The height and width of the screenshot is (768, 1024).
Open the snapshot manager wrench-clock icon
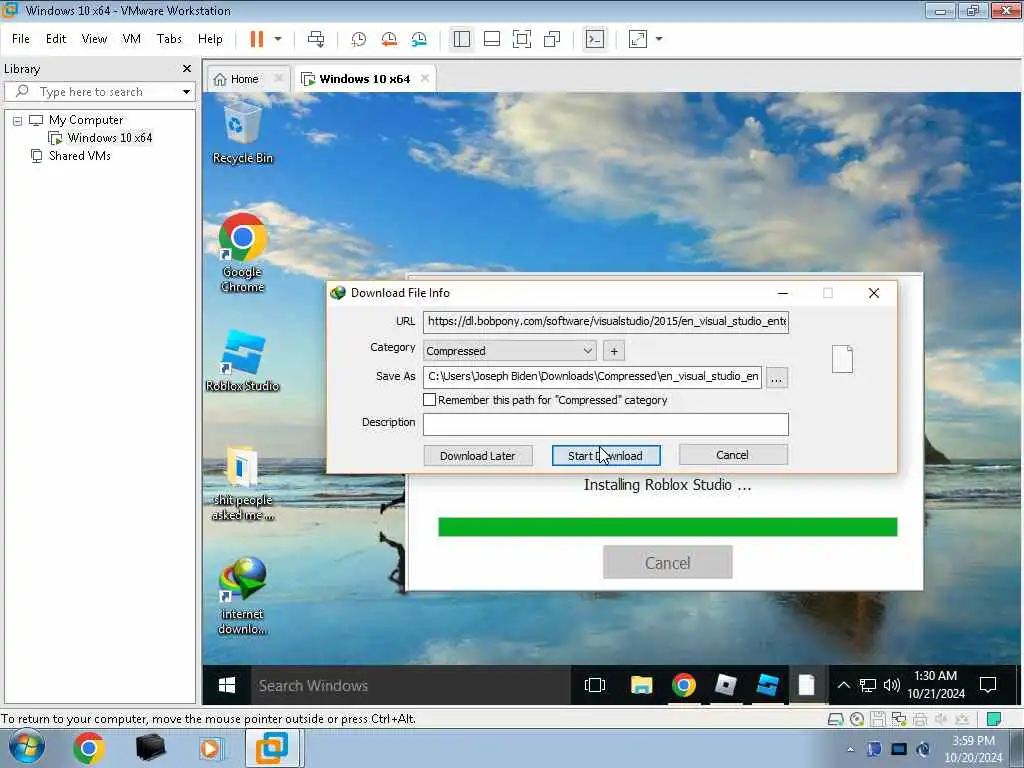(x=419, y=39)
